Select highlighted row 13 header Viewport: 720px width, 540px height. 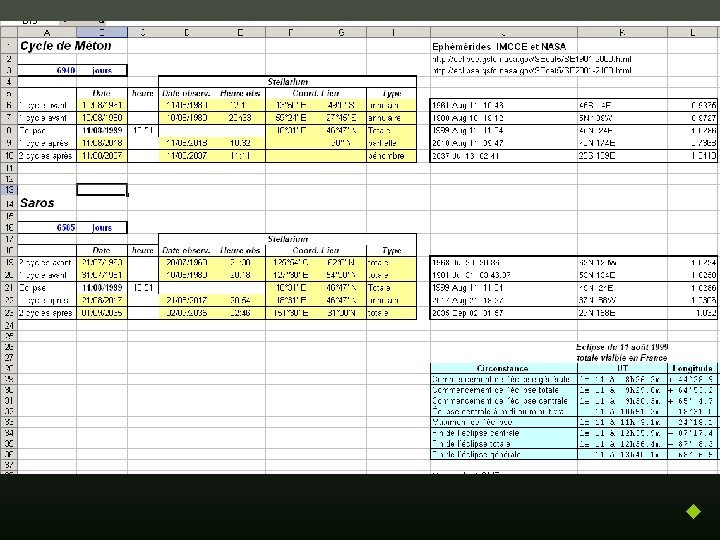(x=9, y=190)
